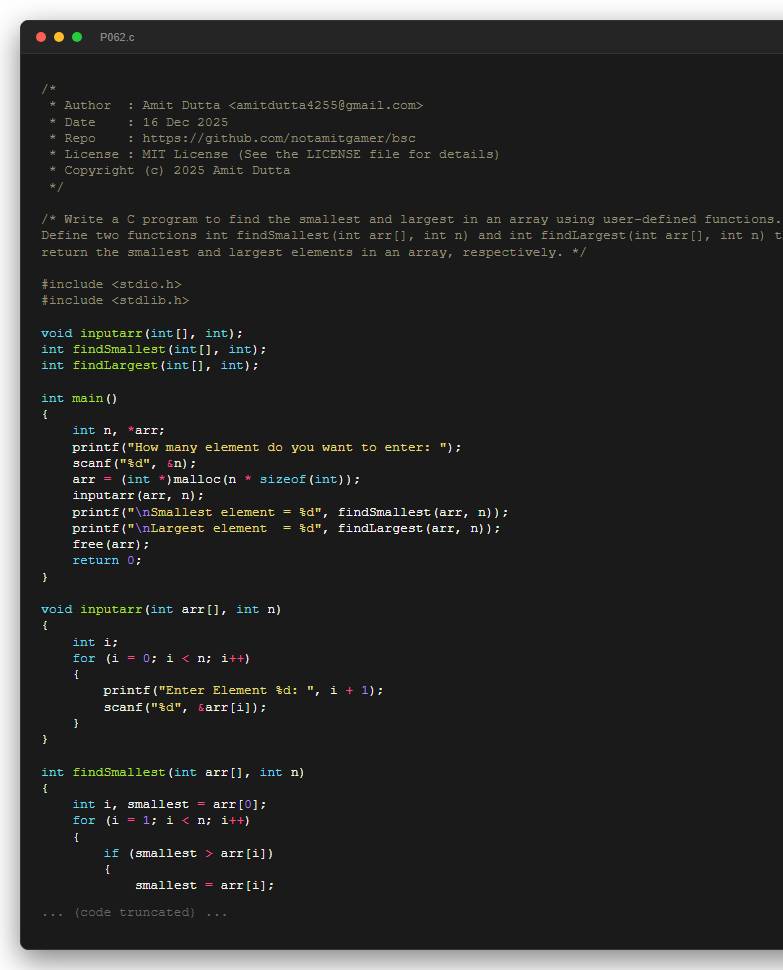783x970 pixels.
Task: Click the '16 Dec 2025' date text
Action: coord(185,122)
